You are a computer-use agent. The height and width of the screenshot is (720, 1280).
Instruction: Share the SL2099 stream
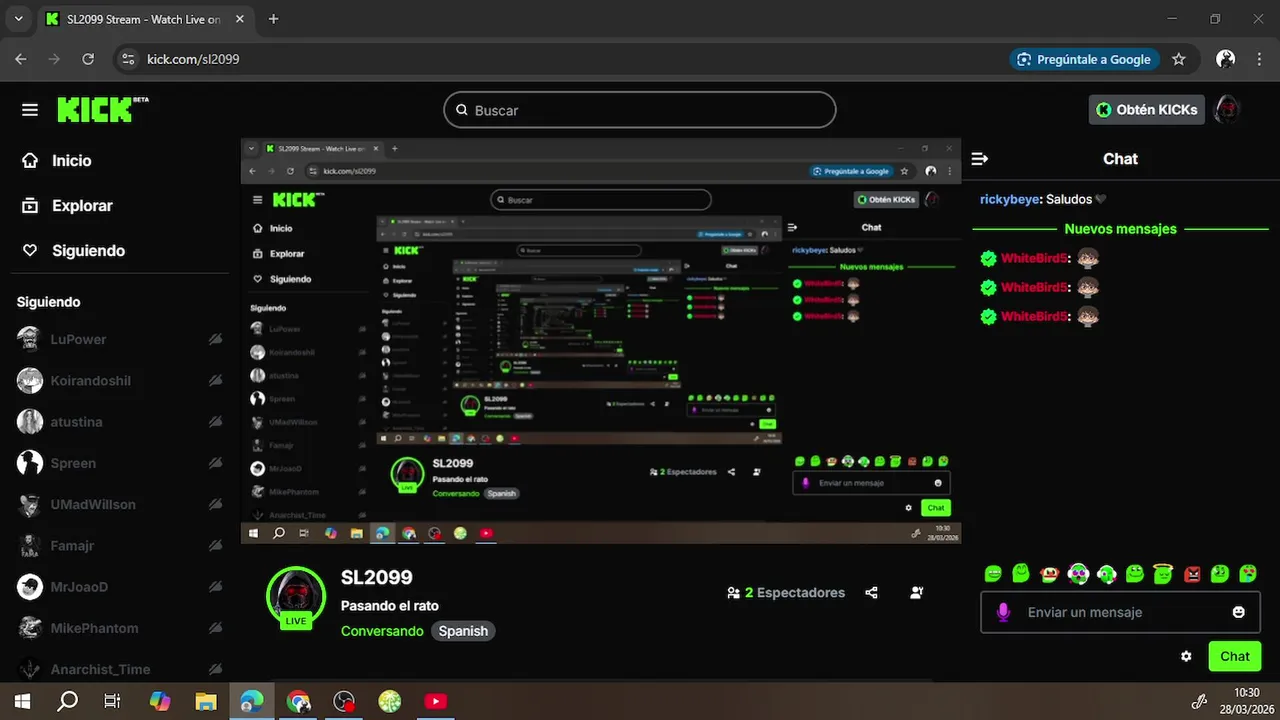pyautogui.click(x=872, y=593)
